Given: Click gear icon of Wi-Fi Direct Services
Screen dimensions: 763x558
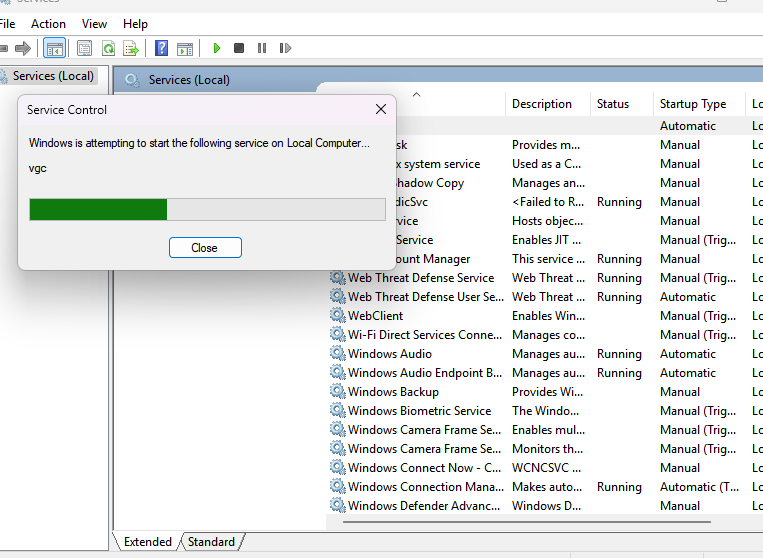Looking at the screenshot, I should [337, 334].
